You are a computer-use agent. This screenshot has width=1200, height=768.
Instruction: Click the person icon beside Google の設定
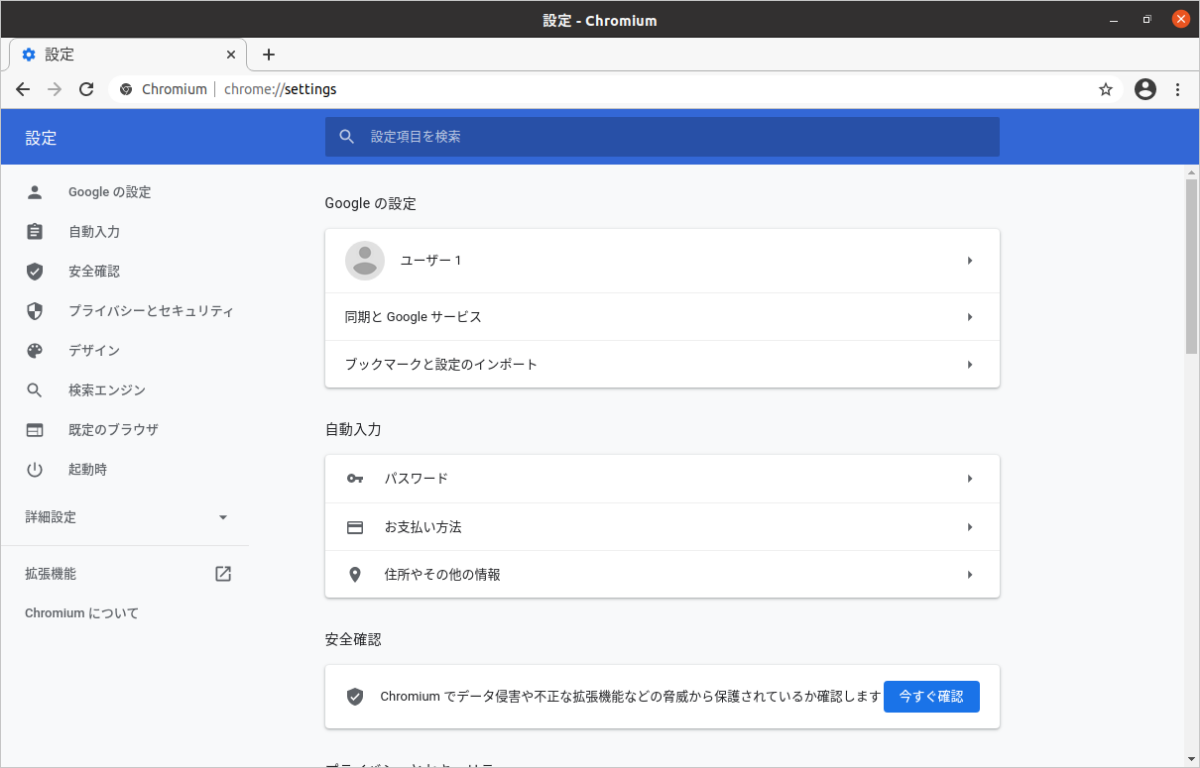pyautogui.click(x=35, y=192)
